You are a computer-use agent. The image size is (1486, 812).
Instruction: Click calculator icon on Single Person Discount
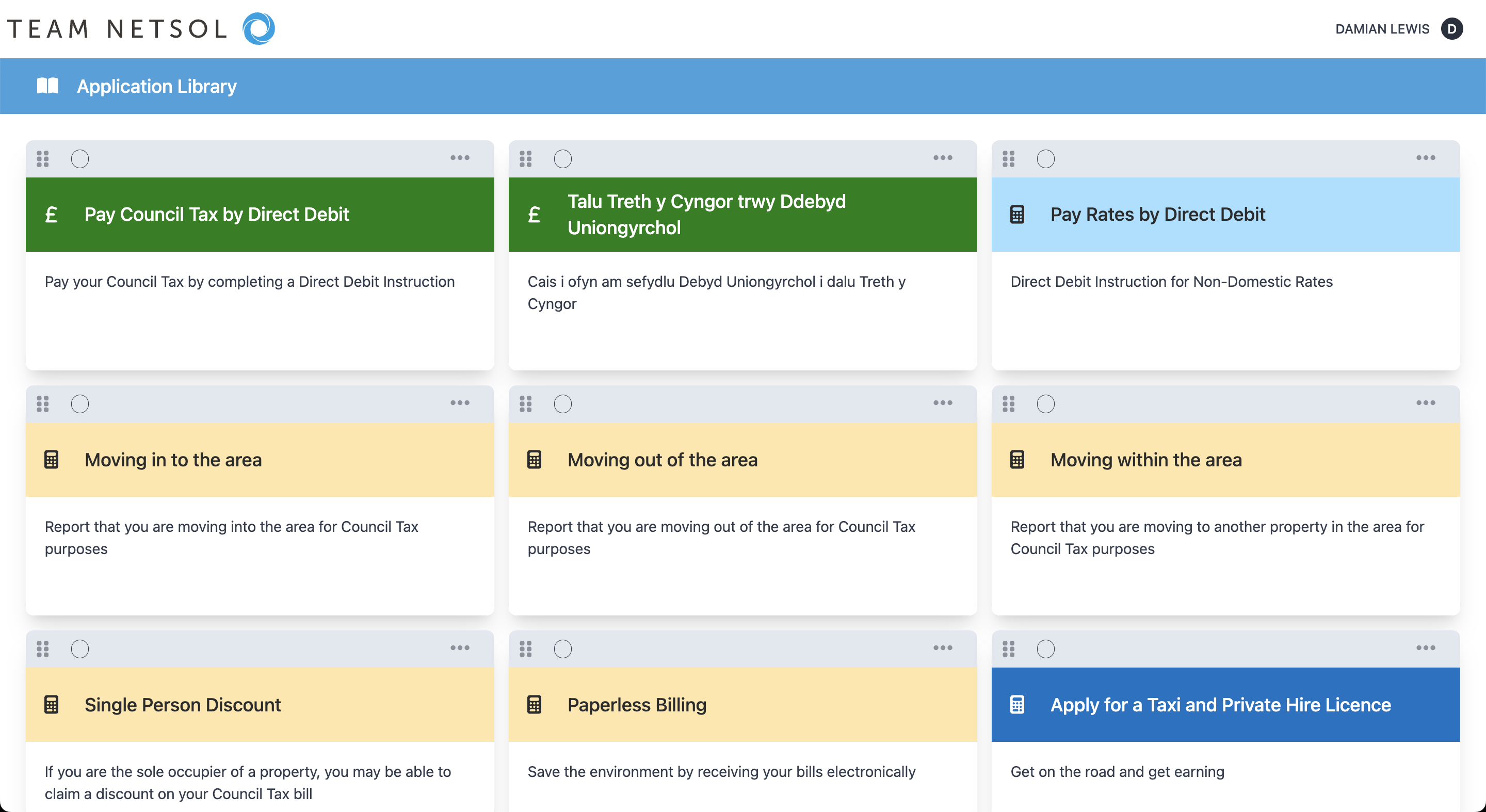point(52,705)
